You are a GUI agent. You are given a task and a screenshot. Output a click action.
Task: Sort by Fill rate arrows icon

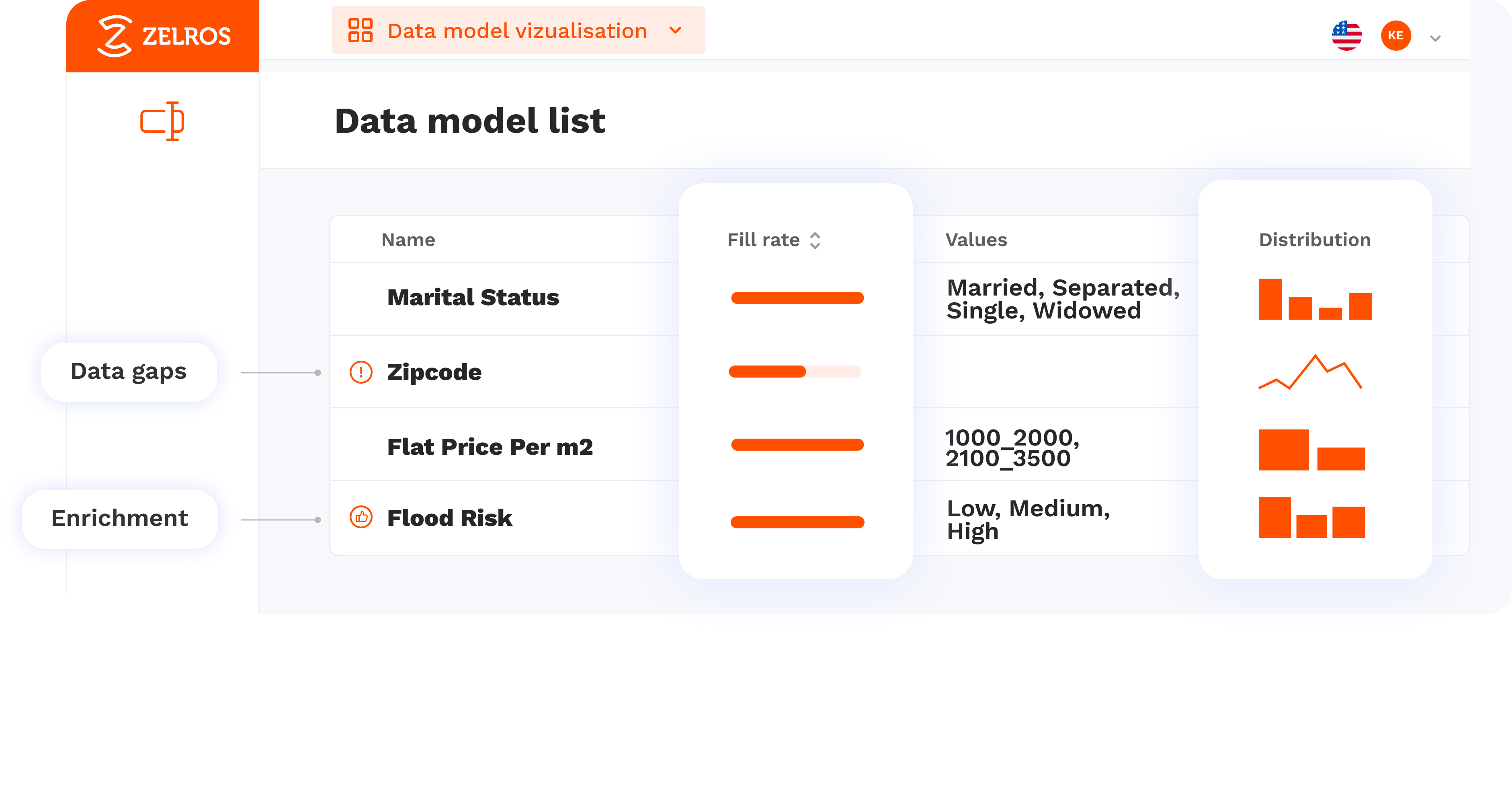(815, 240)
